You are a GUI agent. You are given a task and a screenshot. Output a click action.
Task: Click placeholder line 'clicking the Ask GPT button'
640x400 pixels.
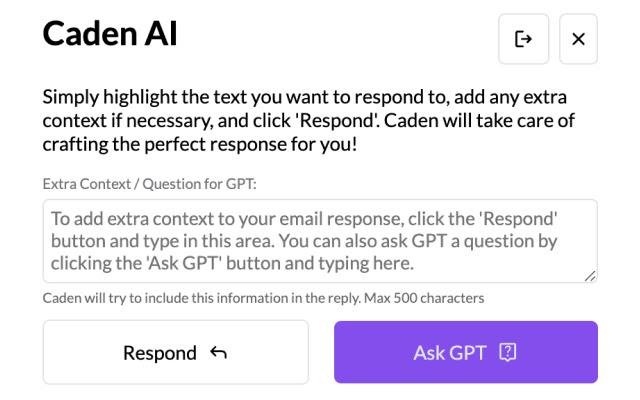[231, 264]
